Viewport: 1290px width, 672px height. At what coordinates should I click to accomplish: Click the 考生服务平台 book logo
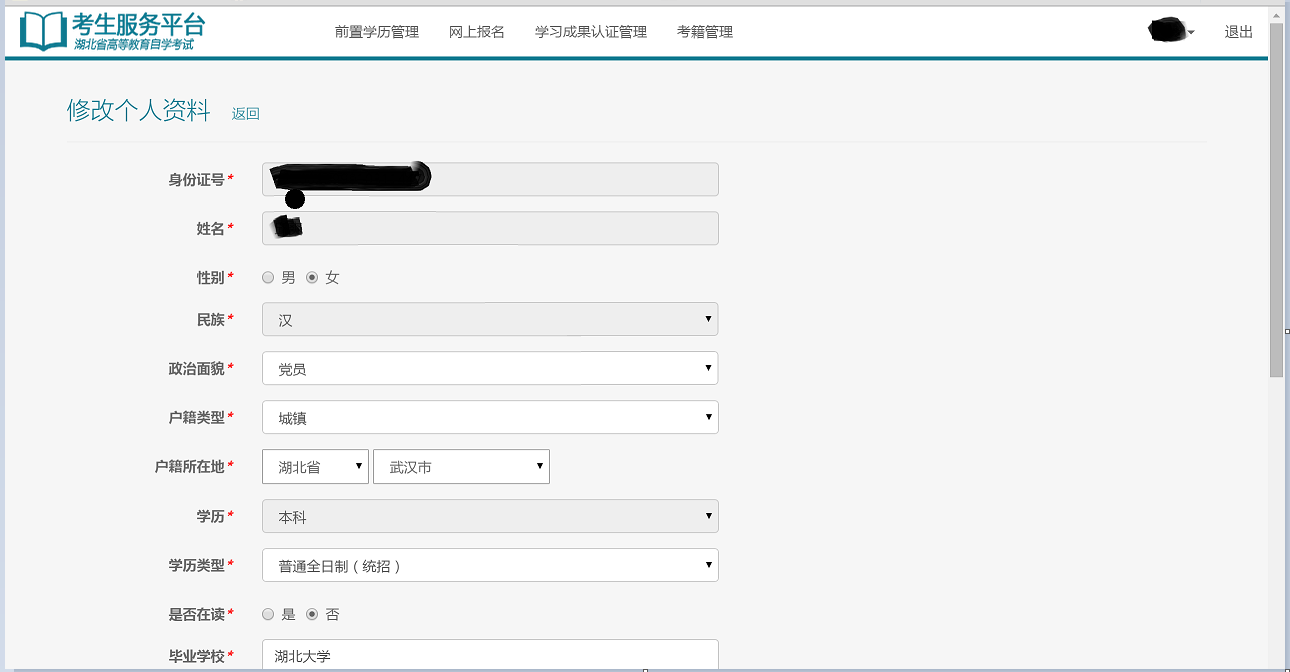pos(44,32)
